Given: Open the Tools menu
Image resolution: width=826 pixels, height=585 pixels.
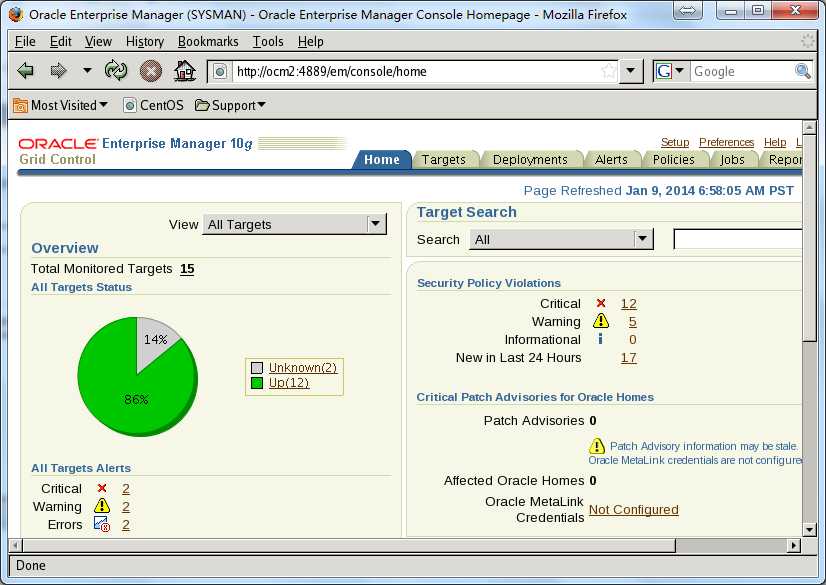Looking at the screenshot, I should point(268,41).
